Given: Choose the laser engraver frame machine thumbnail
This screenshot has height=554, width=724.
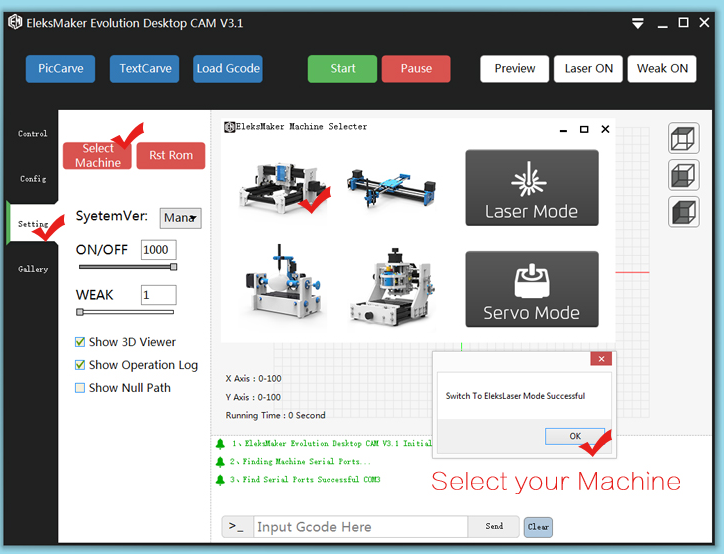Looking at the screenshot, I should [283, 188].
